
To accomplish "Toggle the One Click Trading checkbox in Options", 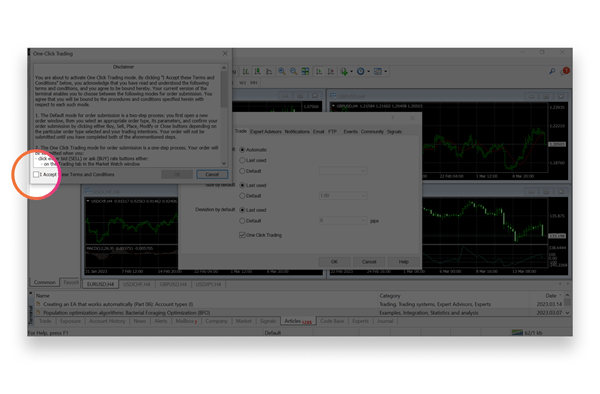I will coord(242,235).
